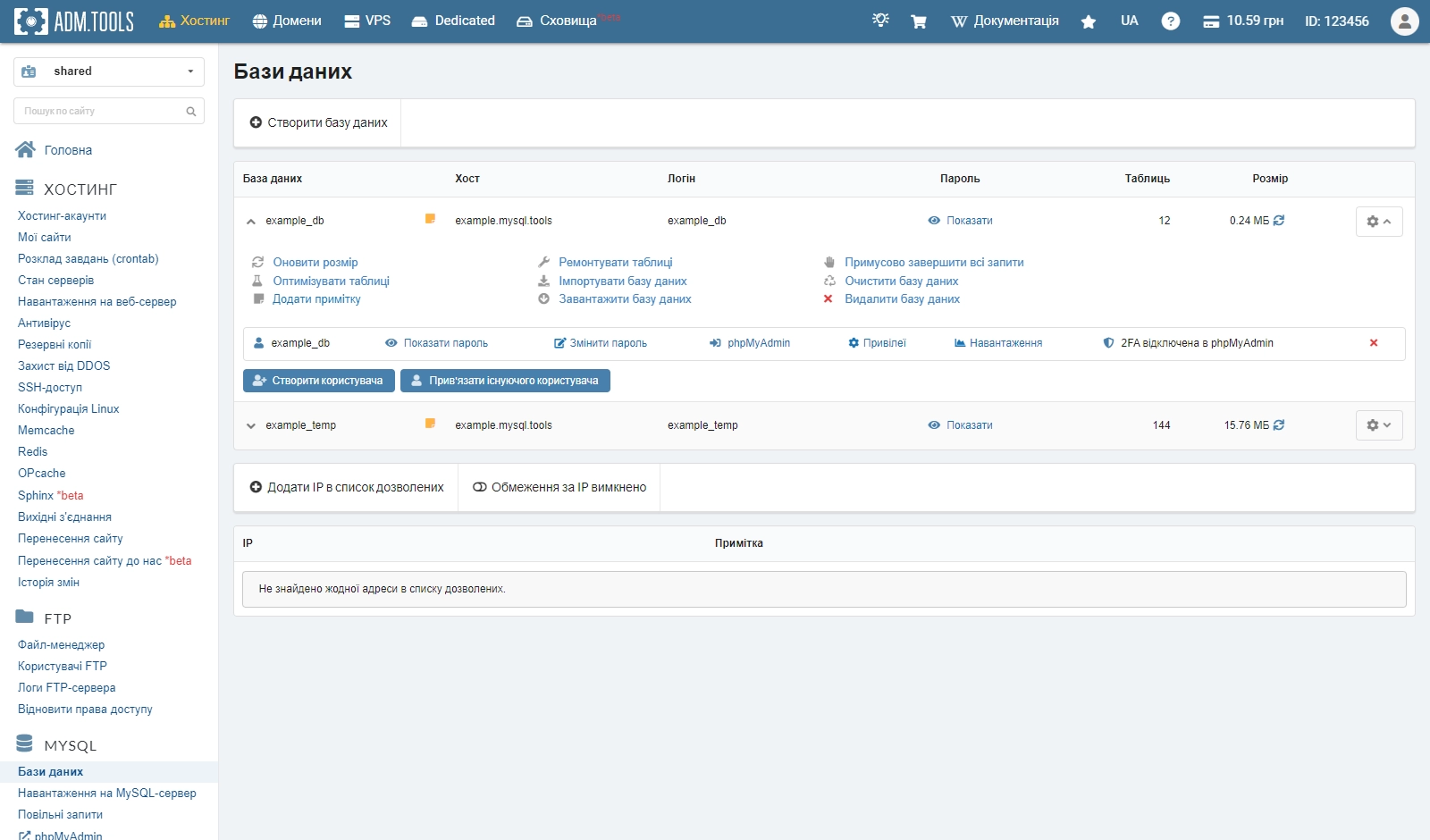Open the shopping cart in the top bar

(918, 21)
